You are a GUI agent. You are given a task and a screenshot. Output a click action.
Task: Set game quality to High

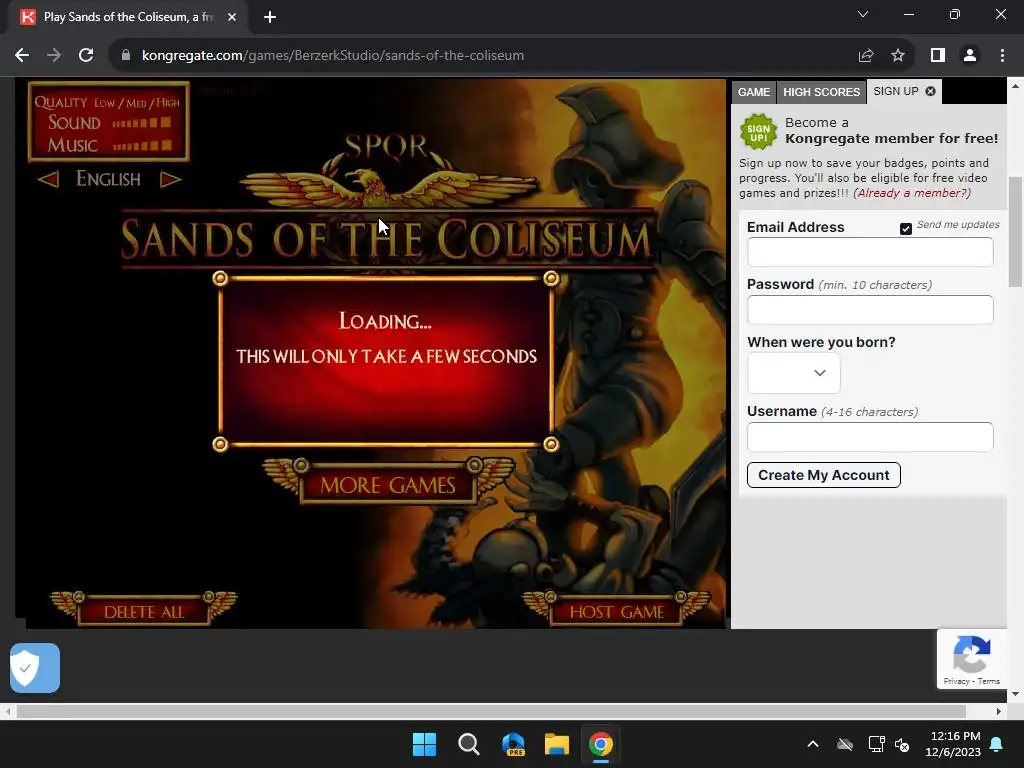point(168,103)
